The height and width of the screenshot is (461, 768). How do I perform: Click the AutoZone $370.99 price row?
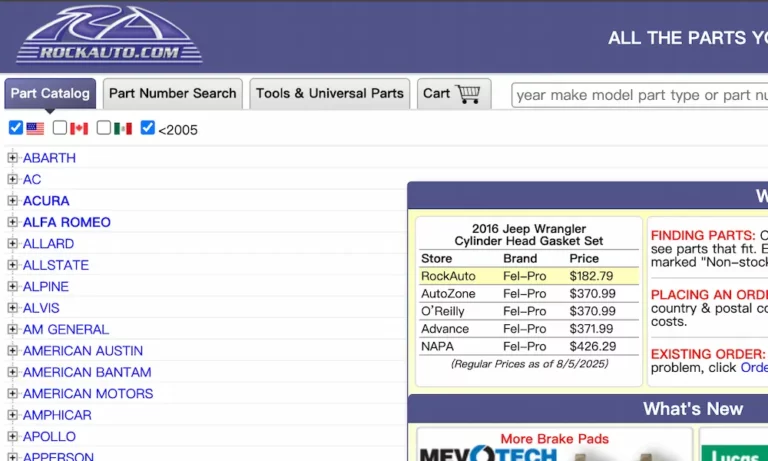pyautogui.click(x=529, y=293)
